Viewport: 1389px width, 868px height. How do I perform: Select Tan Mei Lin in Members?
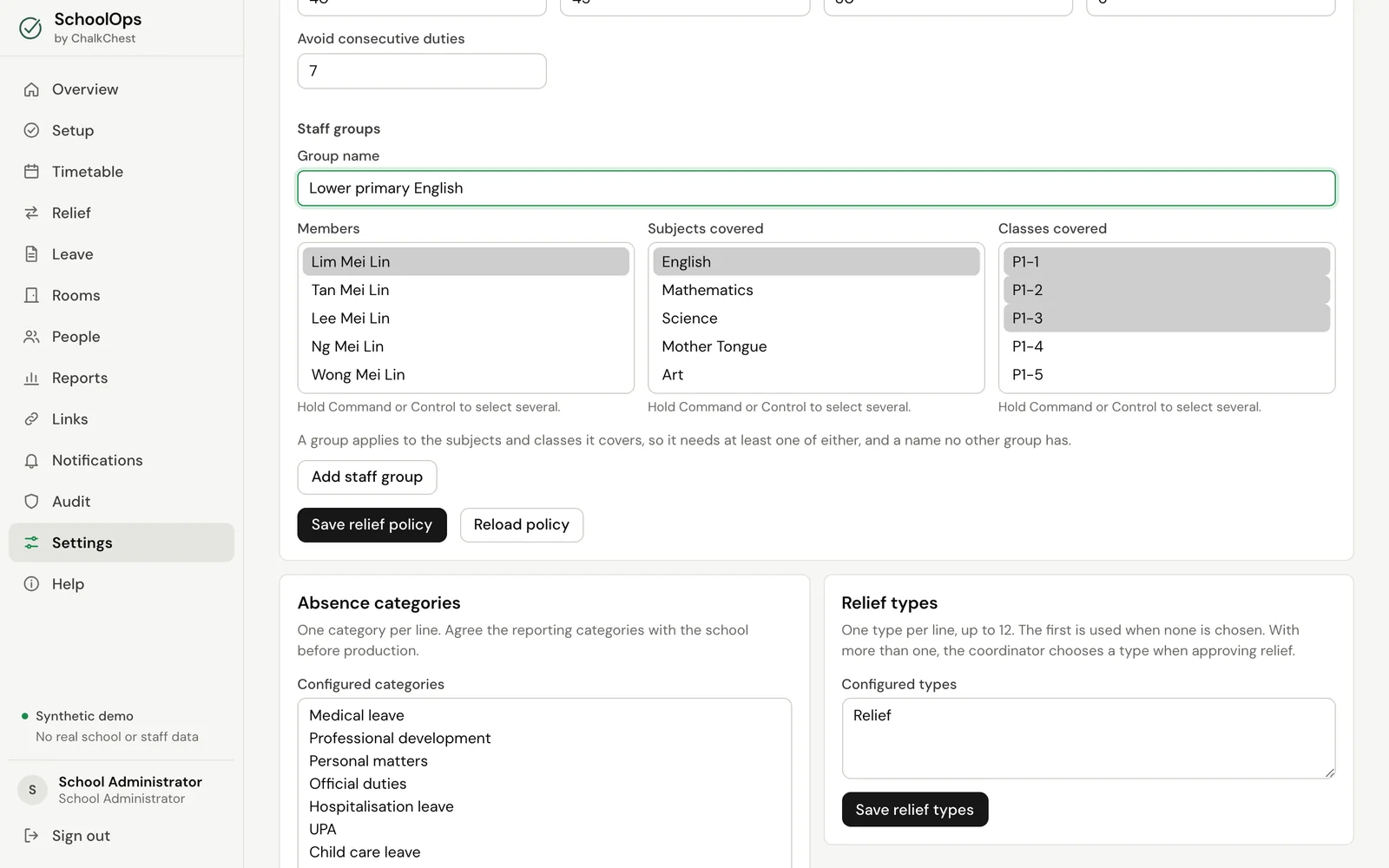click(x=465, y=290)
